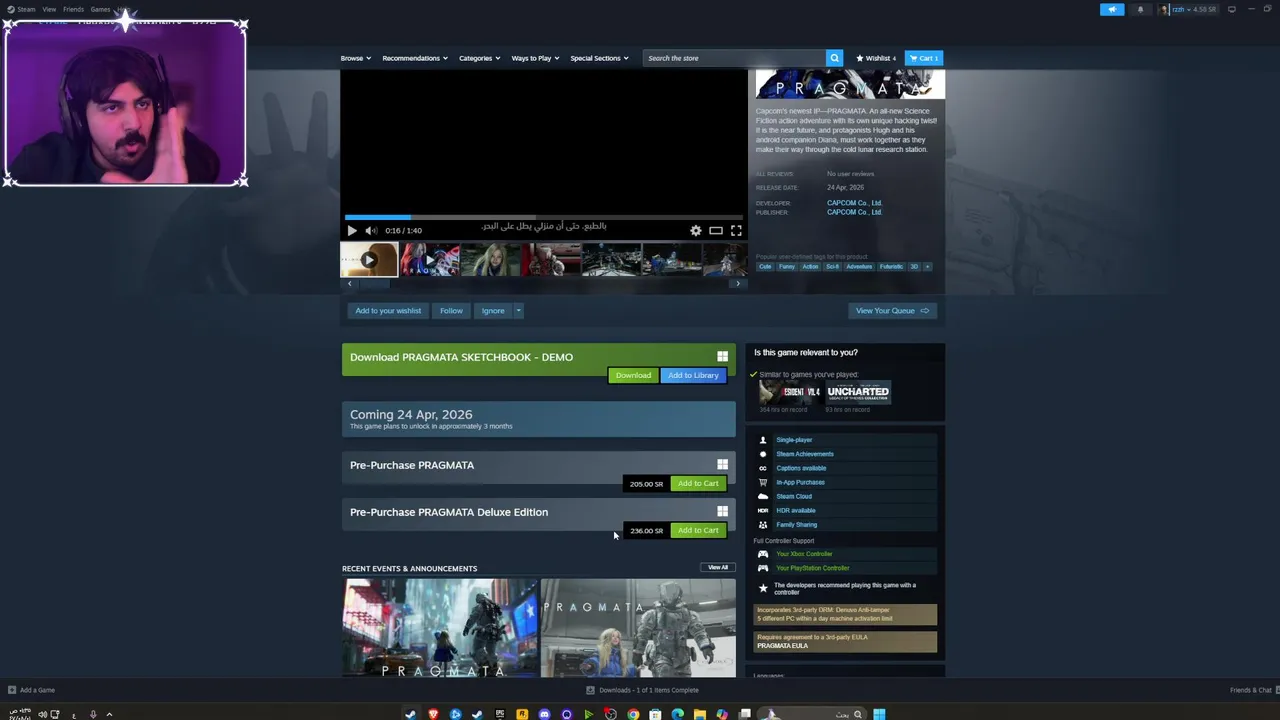Open video player settings gear
Viewport: 1280px width, 720px height.
696,230
